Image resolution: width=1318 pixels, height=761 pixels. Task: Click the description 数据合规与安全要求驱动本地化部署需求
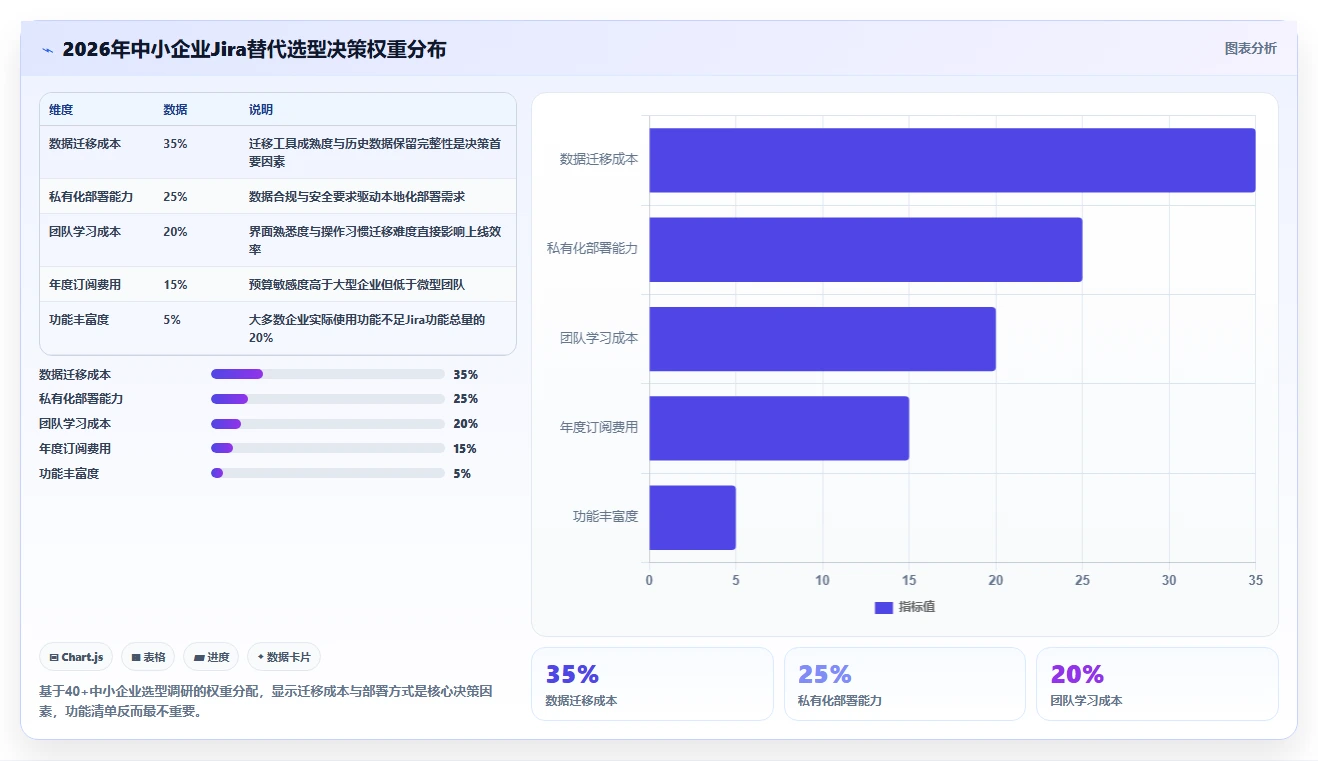point(357,197)
